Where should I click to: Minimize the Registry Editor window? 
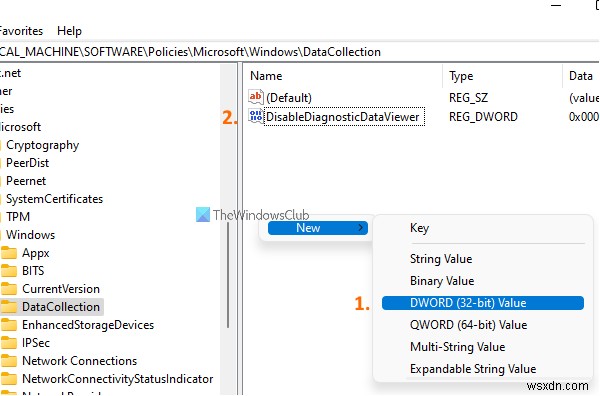[556, 5]
